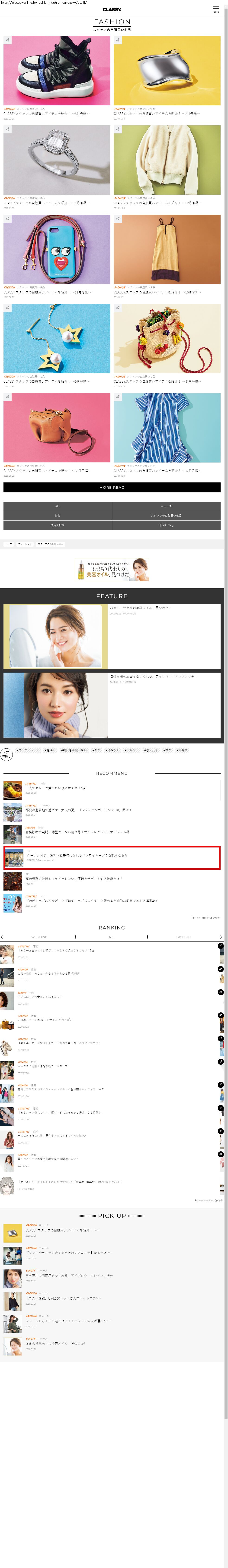
Task: Click the 2月号編 article title link
Action: (x=157, y=114)
